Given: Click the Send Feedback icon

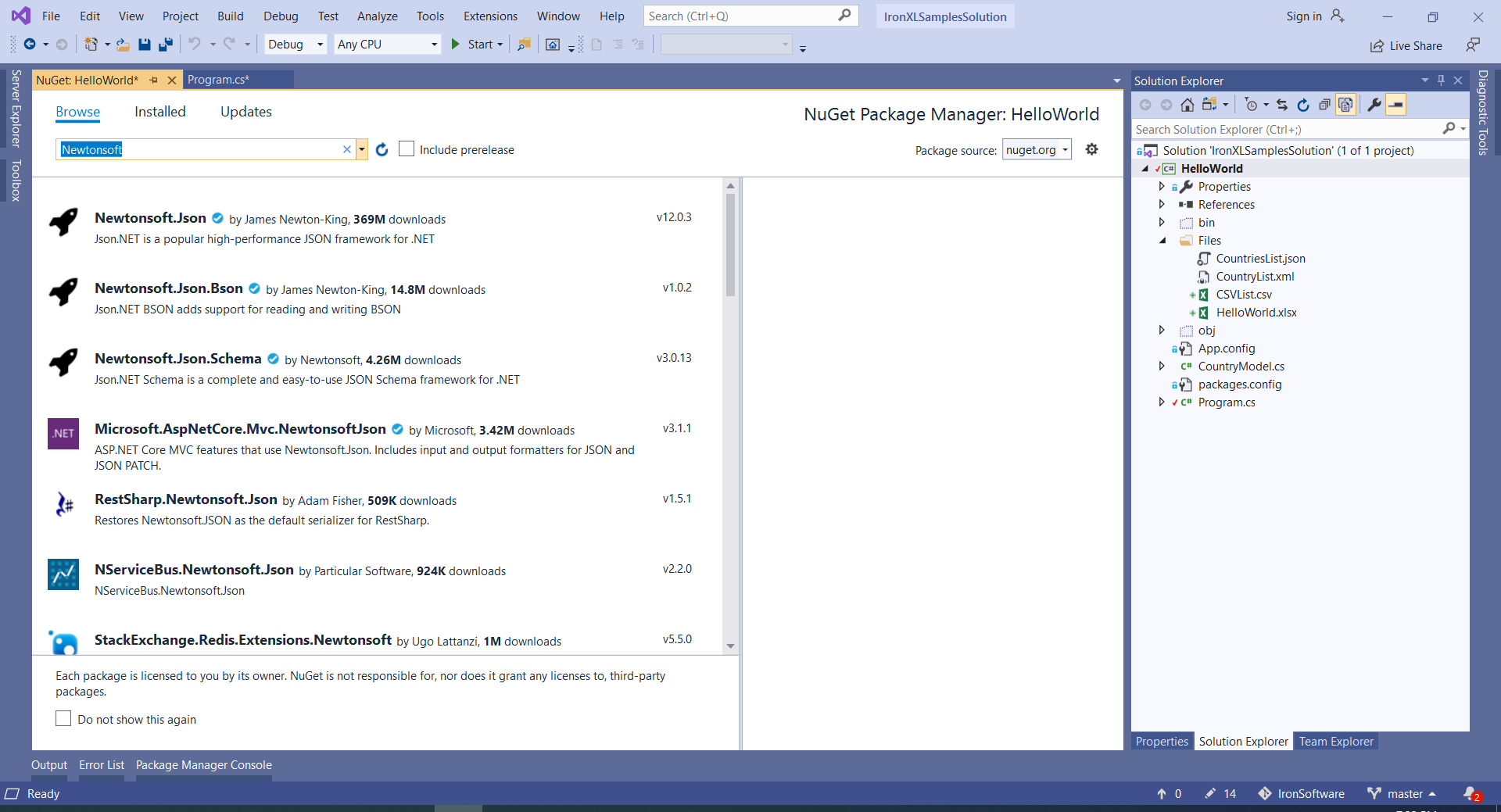Looking at the screenshot, I should [1473, 45].
